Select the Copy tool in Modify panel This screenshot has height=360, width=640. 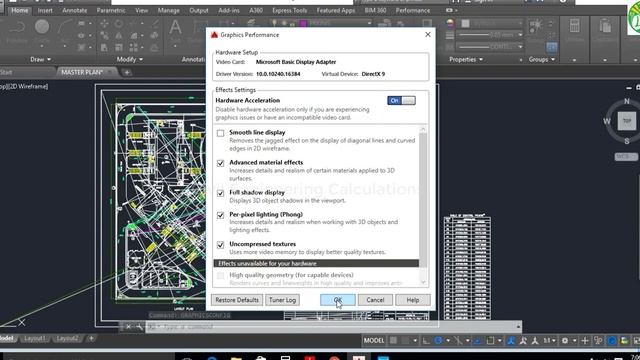tap(104, 36)
